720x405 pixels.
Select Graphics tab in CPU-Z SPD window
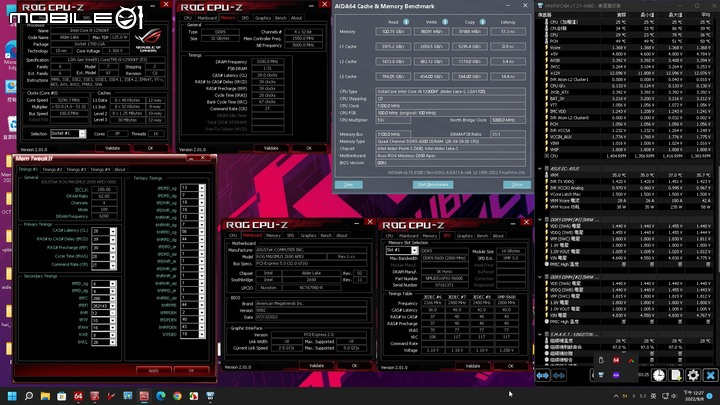point(464,236)
